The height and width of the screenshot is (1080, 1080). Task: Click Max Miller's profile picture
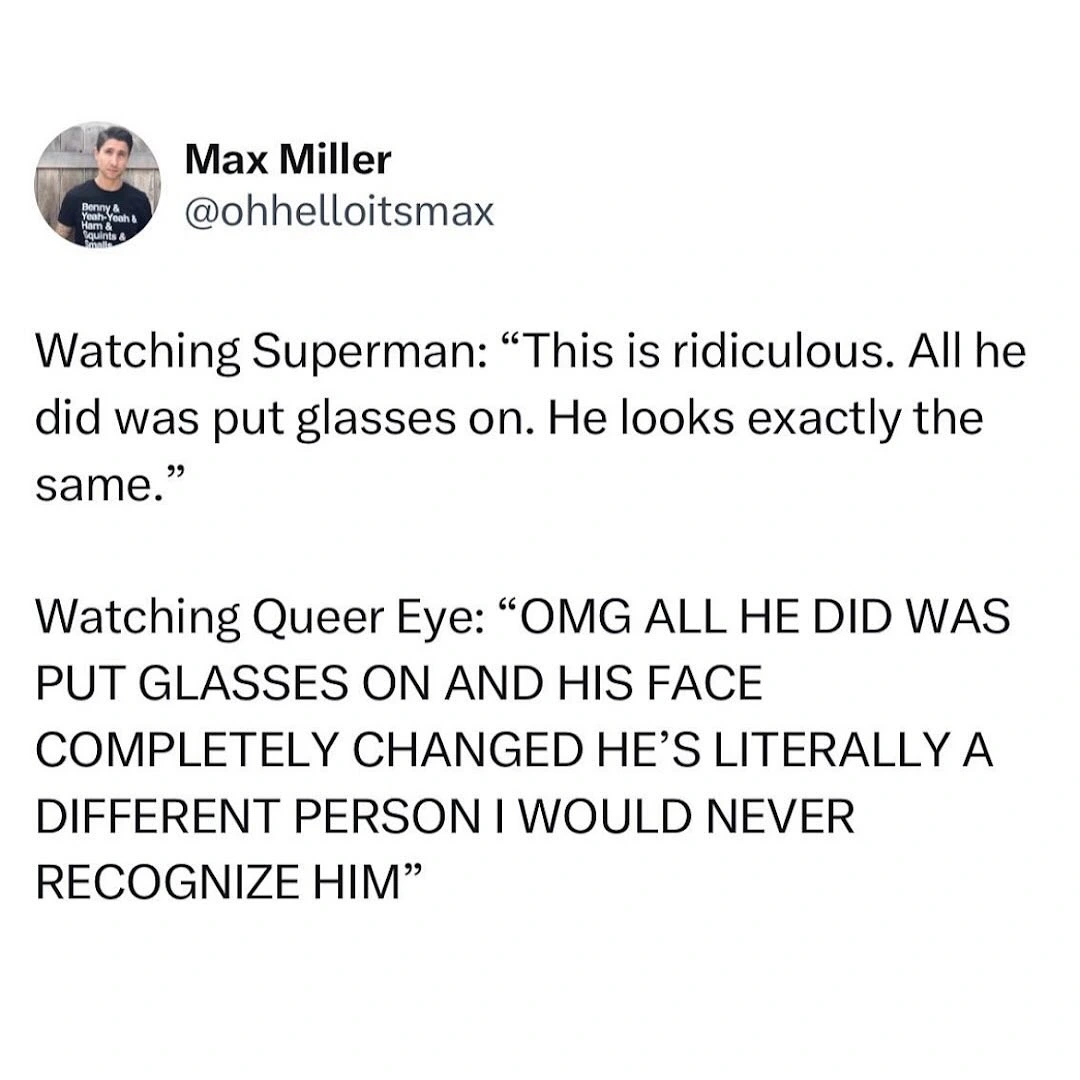pyautogui.click(x=98, y=184)
